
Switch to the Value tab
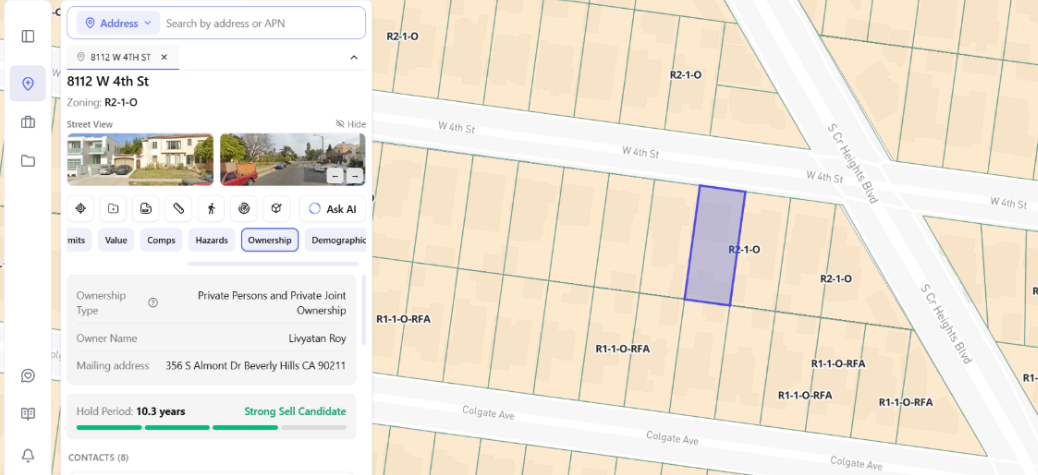pos(116,240)
